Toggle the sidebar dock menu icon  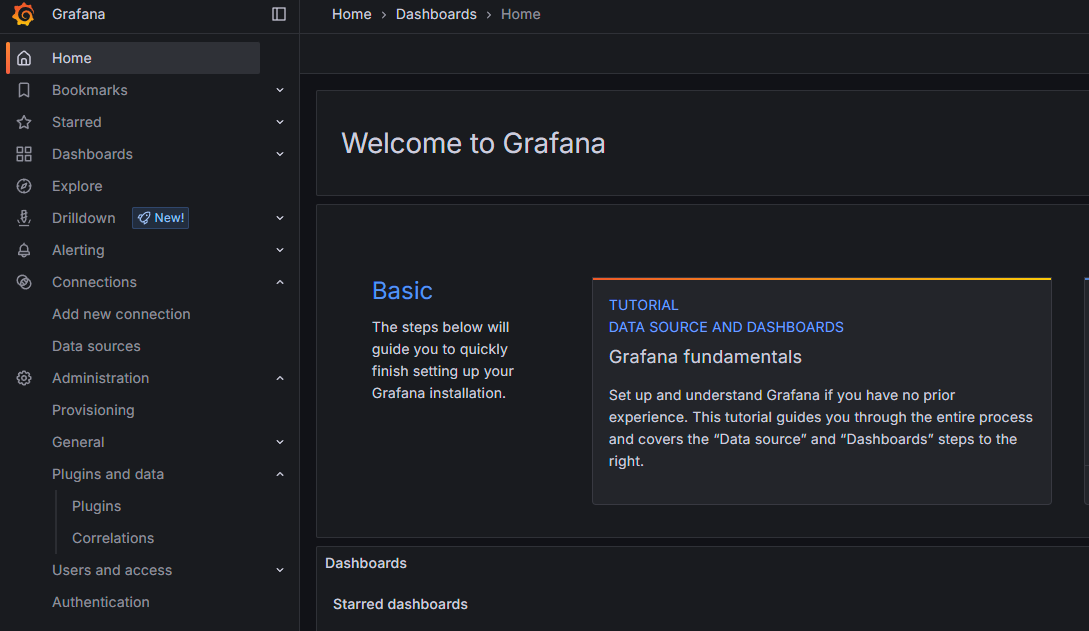pos(279,14)
